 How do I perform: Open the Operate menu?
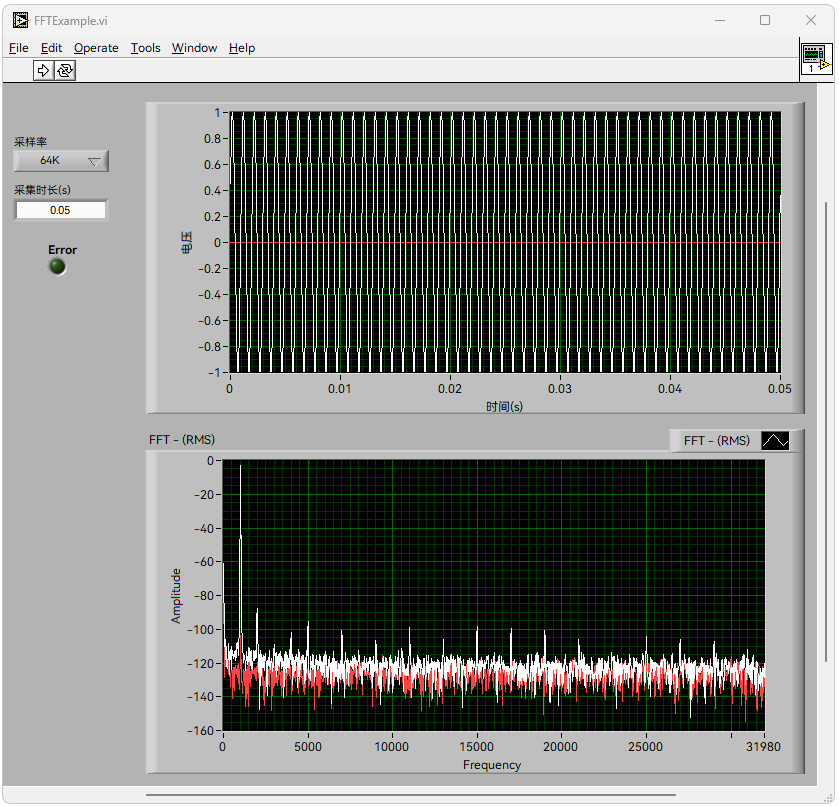96,48
